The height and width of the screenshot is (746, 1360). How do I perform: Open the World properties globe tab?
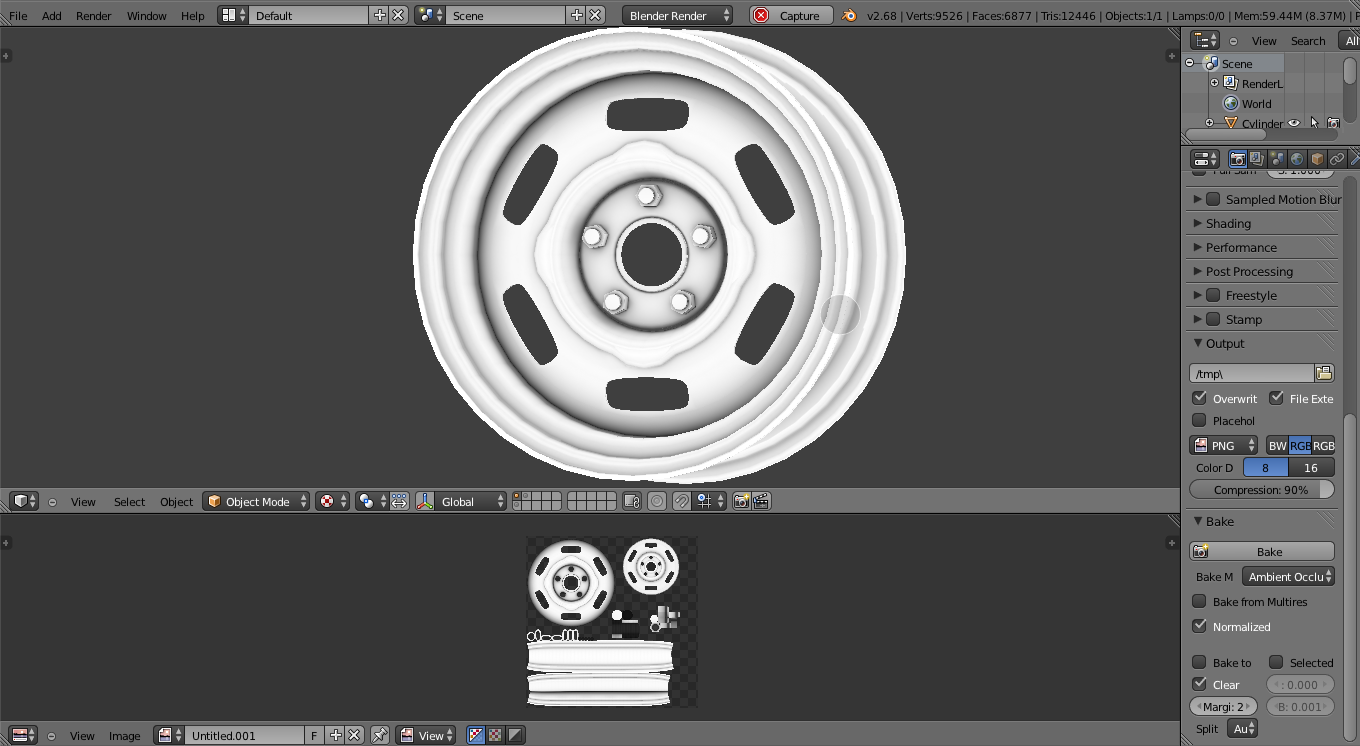1297,159
